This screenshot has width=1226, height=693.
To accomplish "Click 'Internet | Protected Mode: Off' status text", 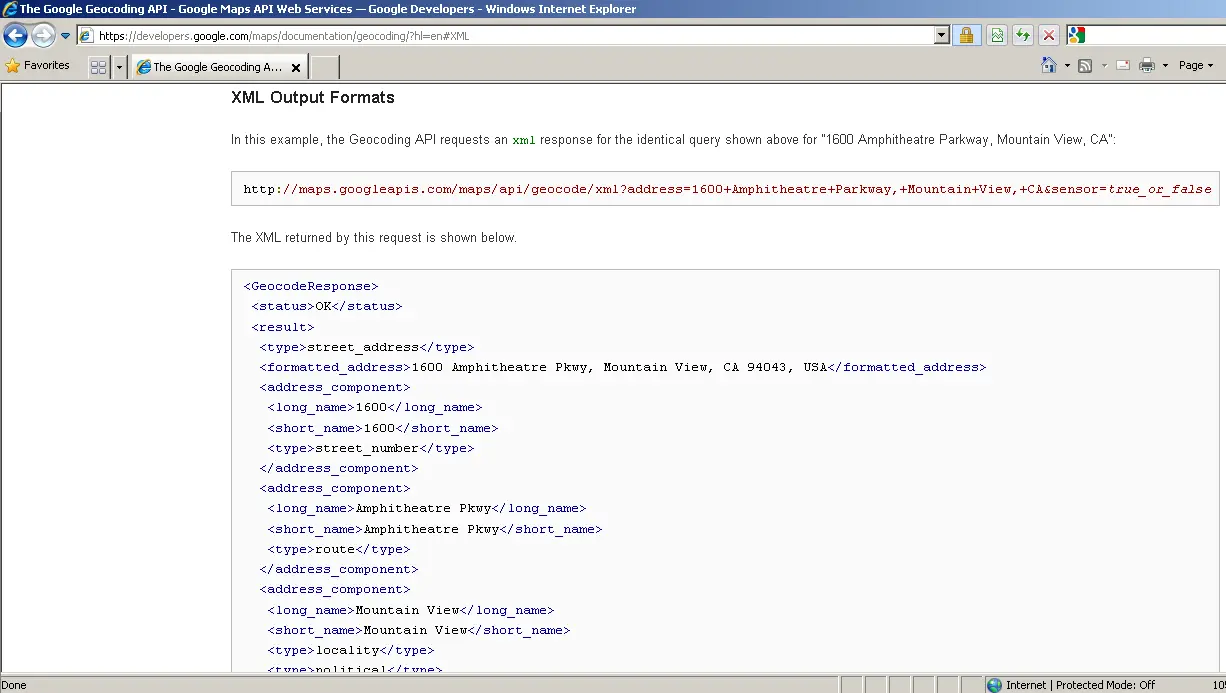I will (x=1080, y=685).
